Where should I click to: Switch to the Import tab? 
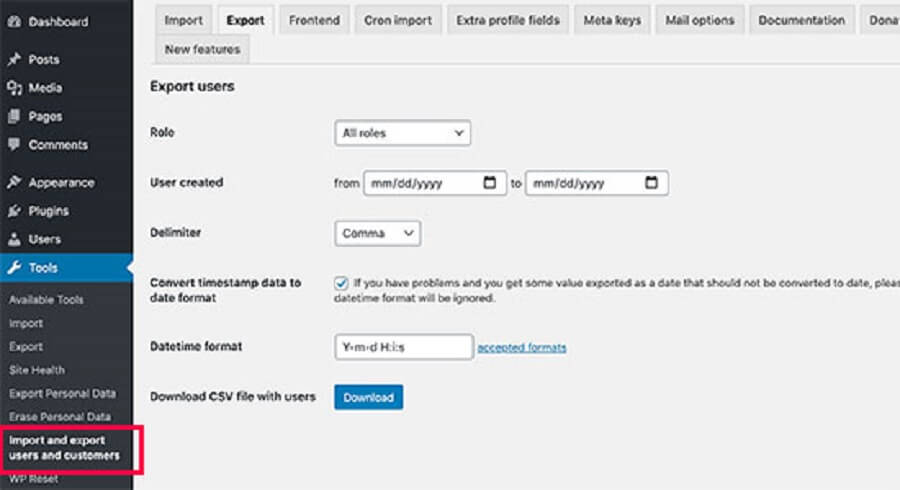tap(184, 20)
